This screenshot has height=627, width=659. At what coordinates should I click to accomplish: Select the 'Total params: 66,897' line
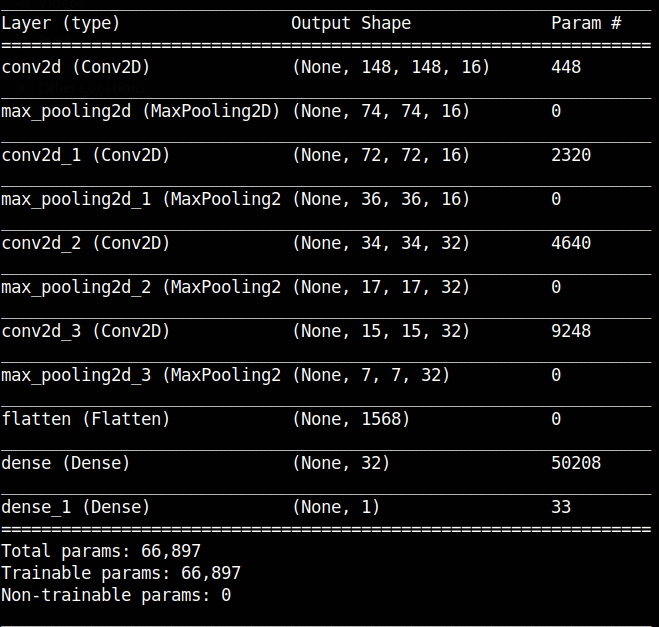(101, 551)
